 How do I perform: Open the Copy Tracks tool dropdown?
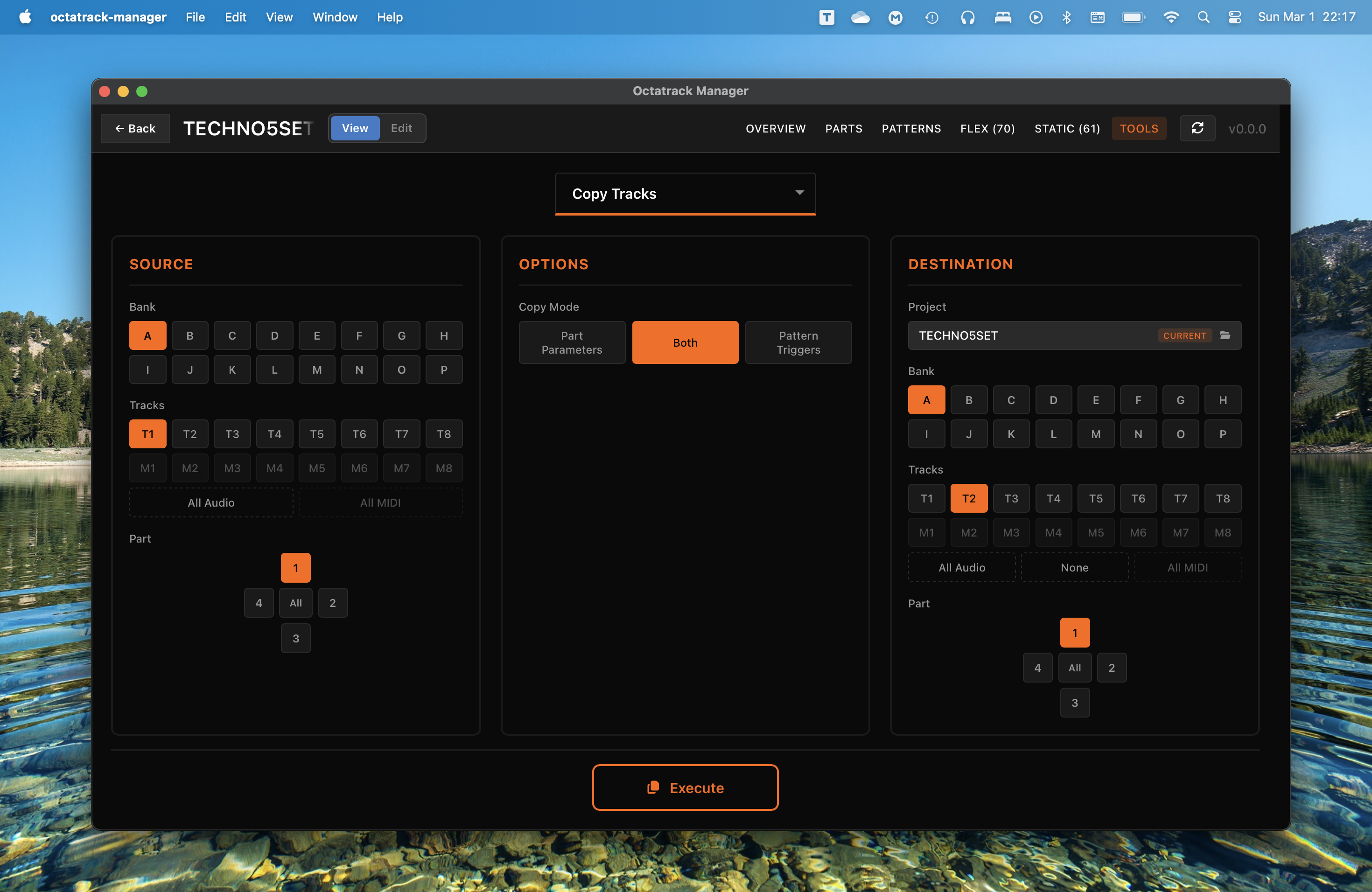(685, 194)
